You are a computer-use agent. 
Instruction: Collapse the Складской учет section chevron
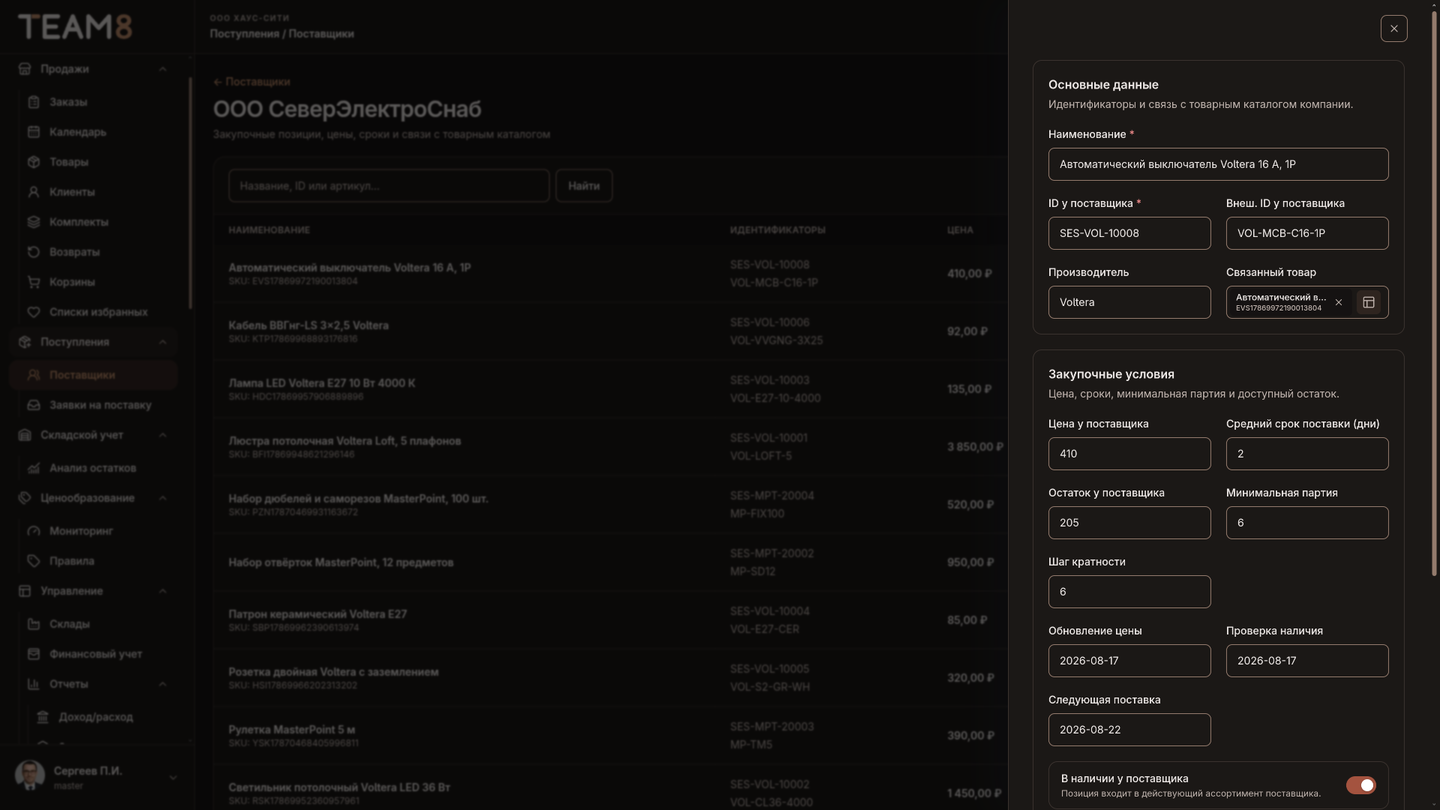click(162, 435)
